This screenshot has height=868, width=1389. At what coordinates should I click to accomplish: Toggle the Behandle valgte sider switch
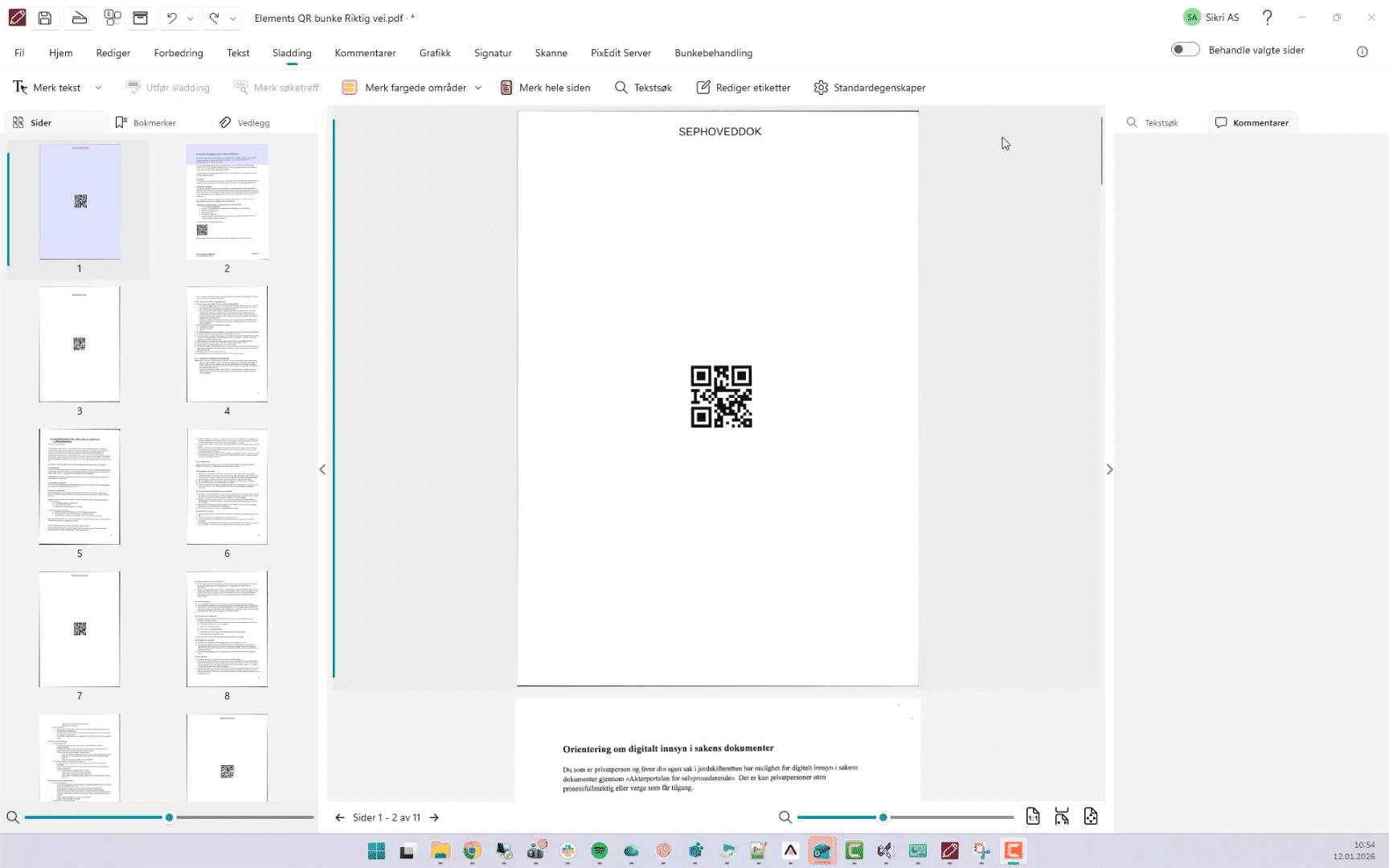1185,50
